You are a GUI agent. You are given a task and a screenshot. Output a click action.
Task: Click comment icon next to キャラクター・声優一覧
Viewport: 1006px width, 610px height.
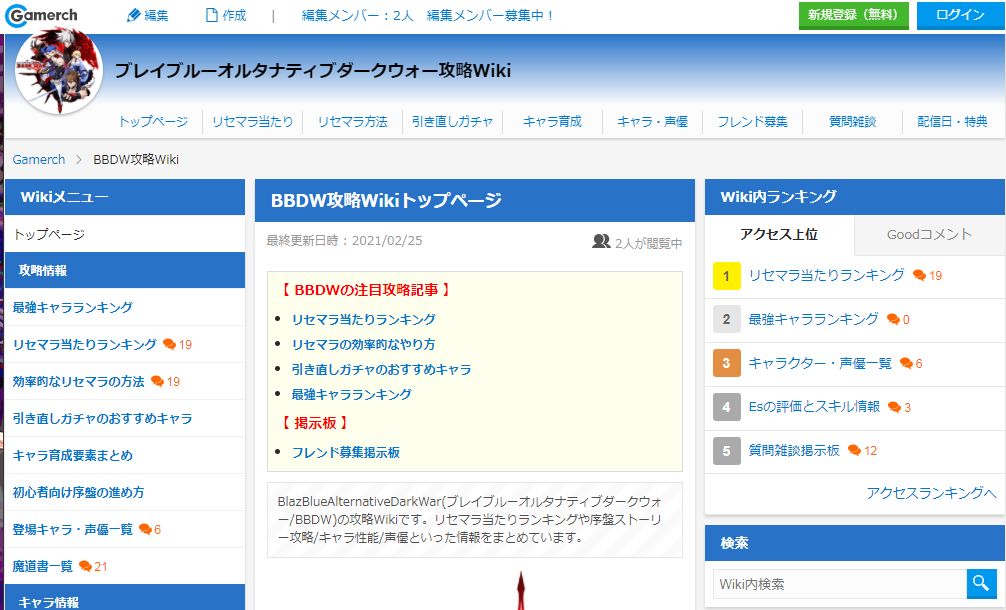[x=906, y=363]
